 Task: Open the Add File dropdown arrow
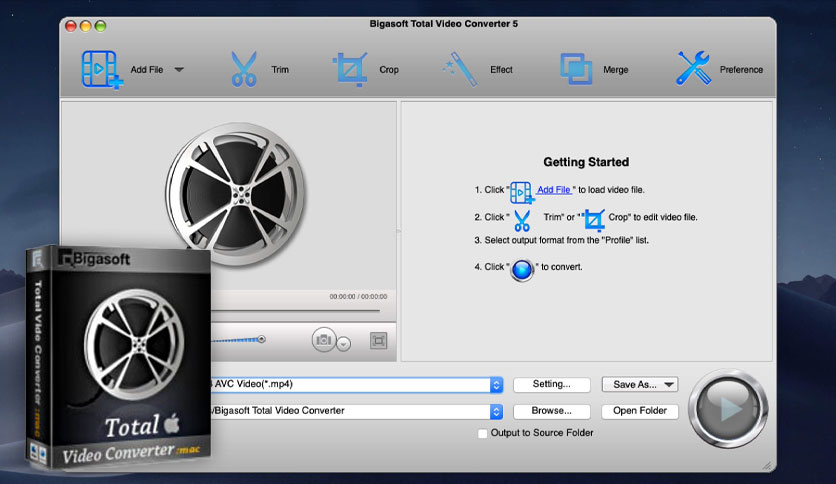point(179,70)
